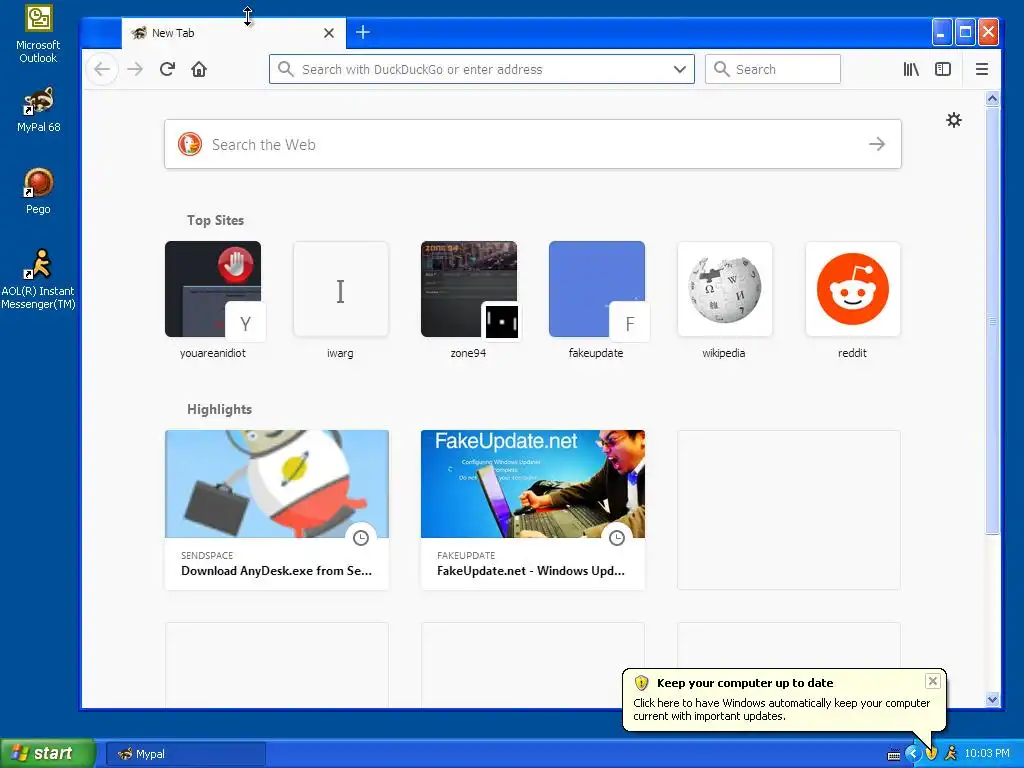Open Pego desktop shortcut
This screenshot has height=768, width=1024.
tap(38, 191)
